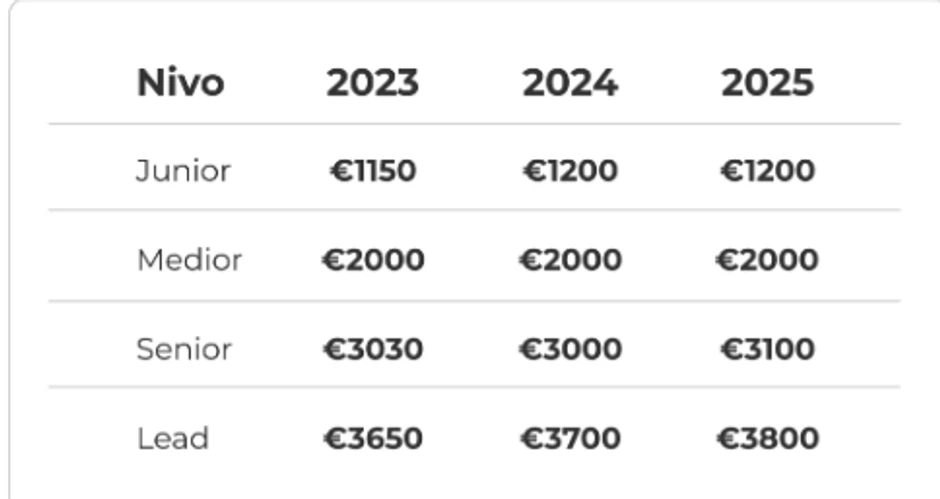Select the Junior 2024 salary cell
The height and width of the screenshot is (499, 940).
click(x=569, y=171)
